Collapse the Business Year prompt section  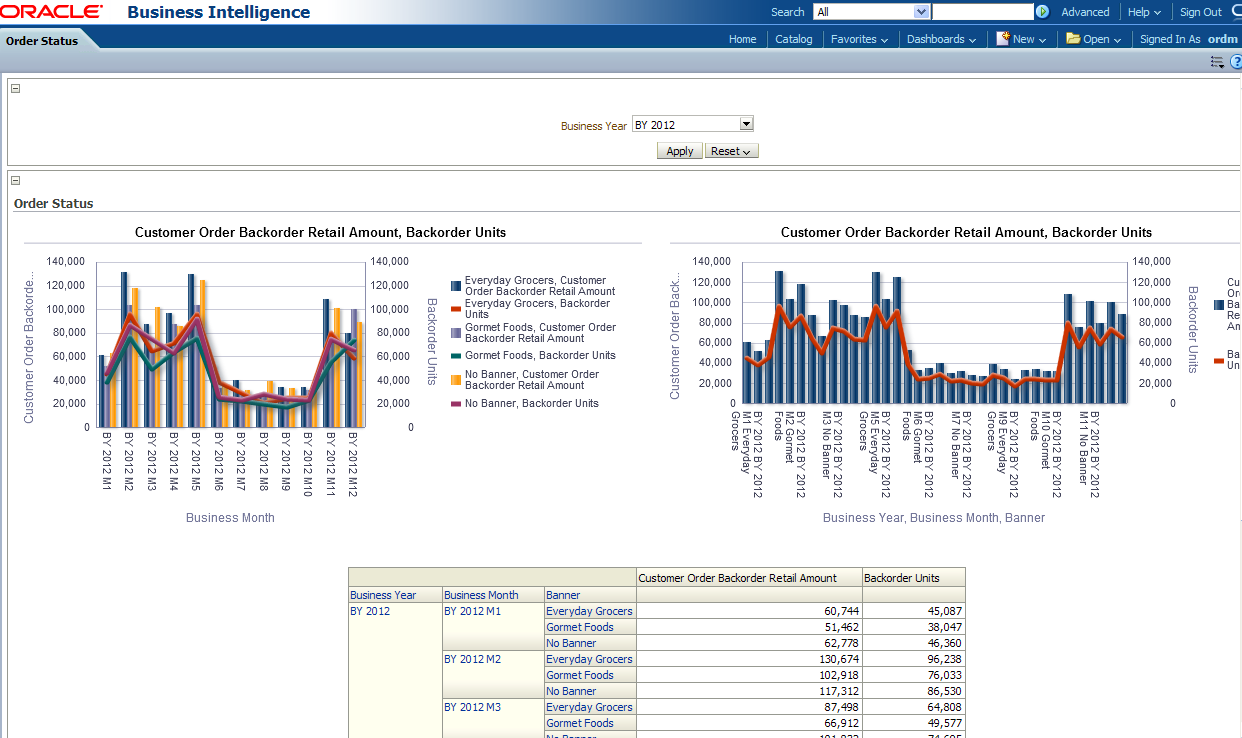coord(16,88)
